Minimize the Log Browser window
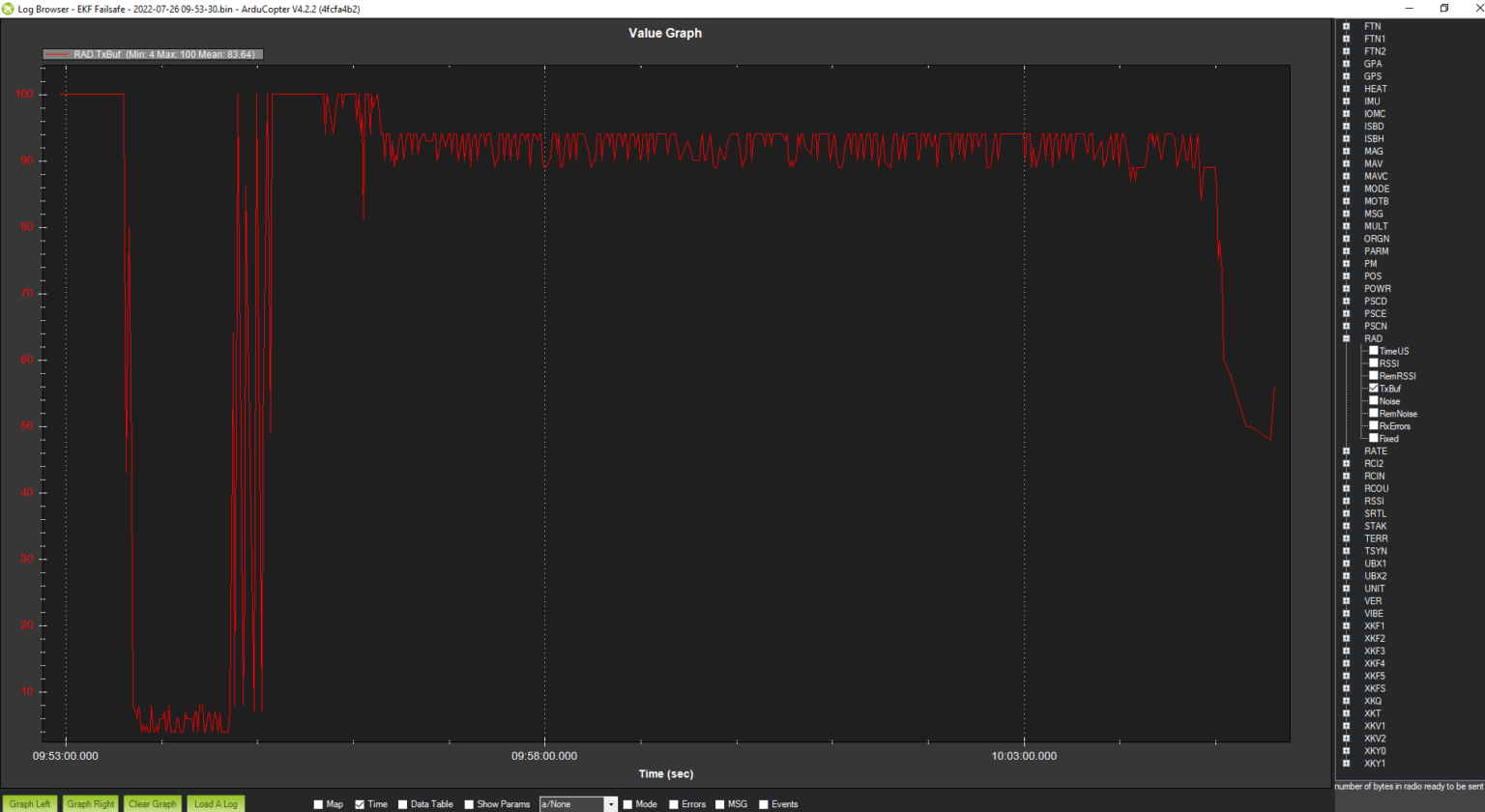 point(1409,8)
